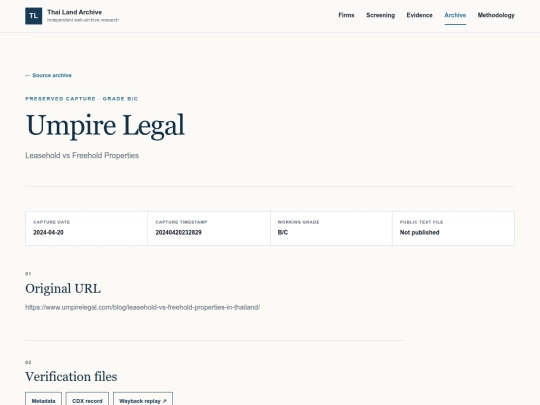Click the Metadata verification button

coord(43,401)
